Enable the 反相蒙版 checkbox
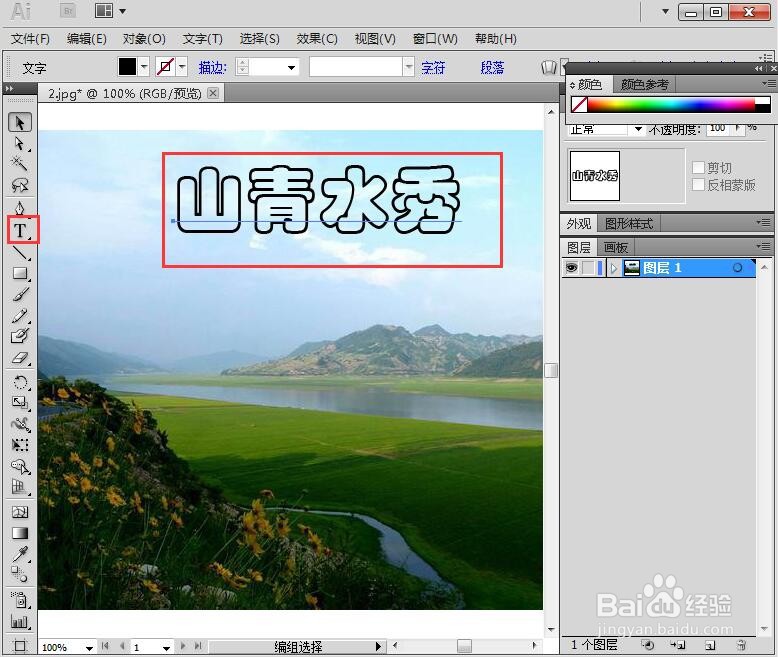The height and width of the screenshot is (657, 778). [x=698, y=185]
